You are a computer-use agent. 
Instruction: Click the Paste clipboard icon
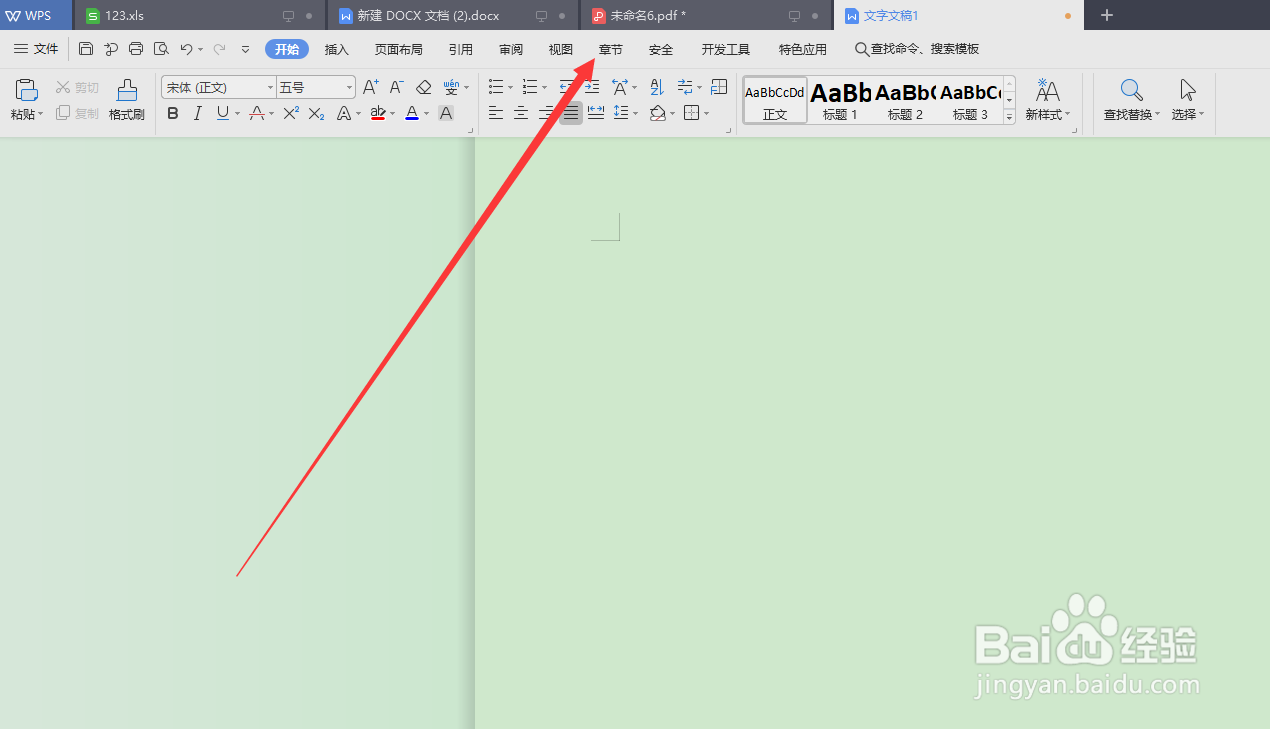[27, 90]
